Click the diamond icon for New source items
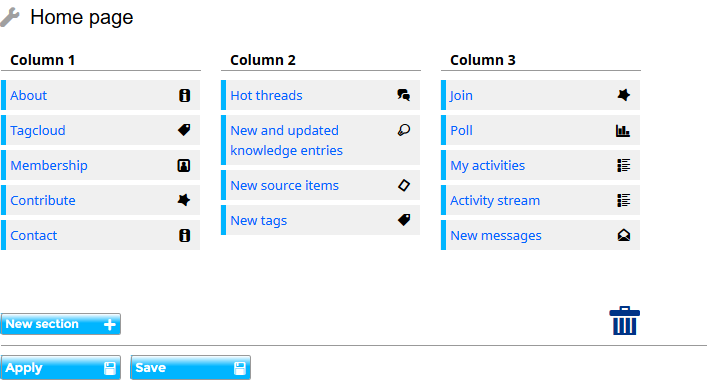The image size is (707, 380). 404,185
